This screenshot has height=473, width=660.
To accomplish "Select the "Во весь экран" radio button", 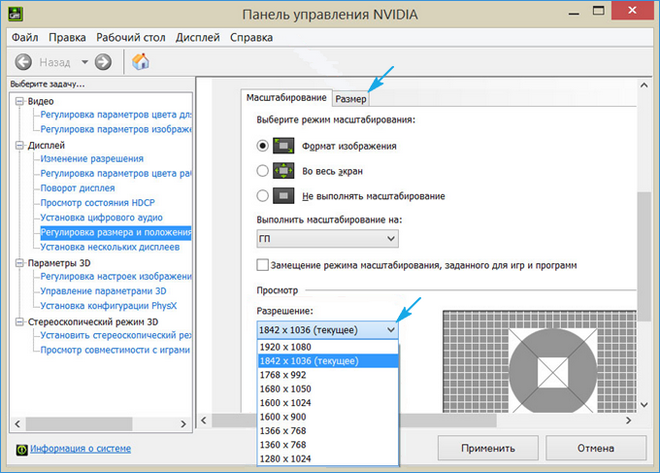I will click(263, 171).
